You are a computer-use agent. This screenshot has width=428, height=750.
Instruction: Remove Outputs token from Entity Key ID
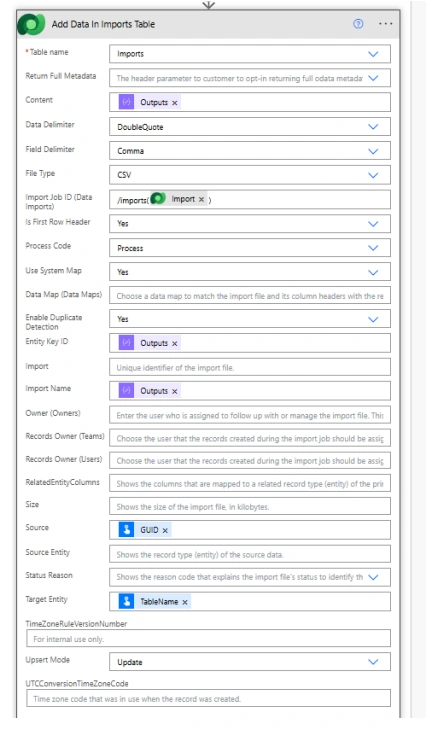point(175,343)
